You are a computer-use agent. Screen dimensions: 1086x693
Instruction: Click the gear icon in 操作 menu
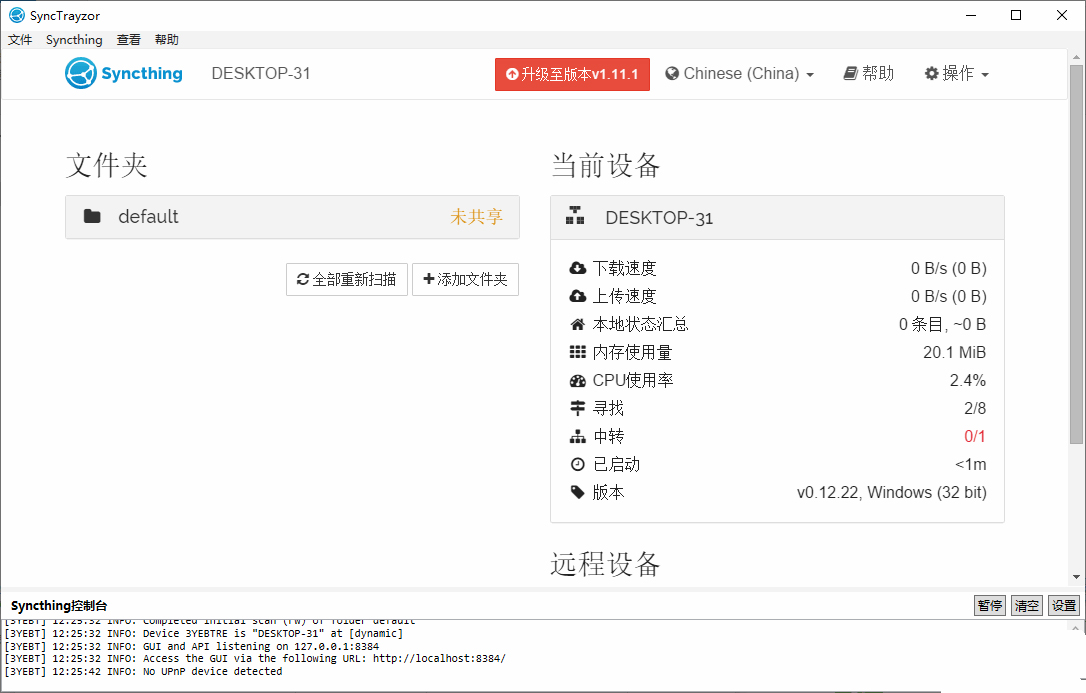[932, 73]
